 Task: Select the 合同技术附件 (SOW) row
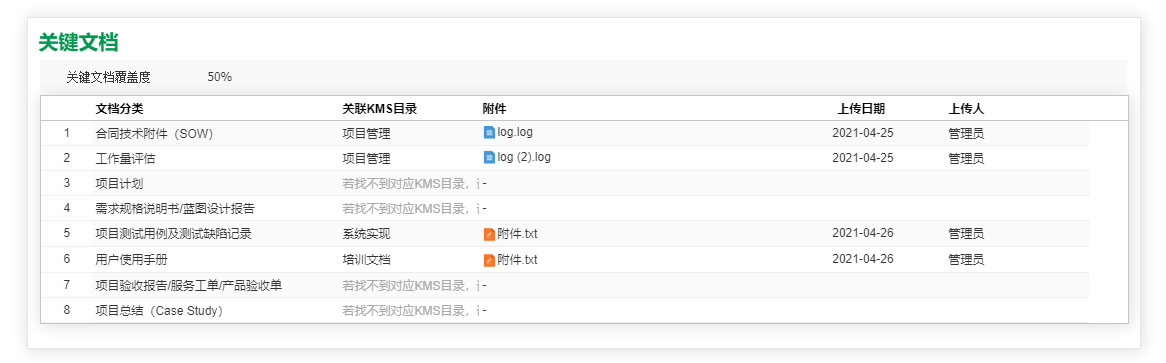pos(564,133)
